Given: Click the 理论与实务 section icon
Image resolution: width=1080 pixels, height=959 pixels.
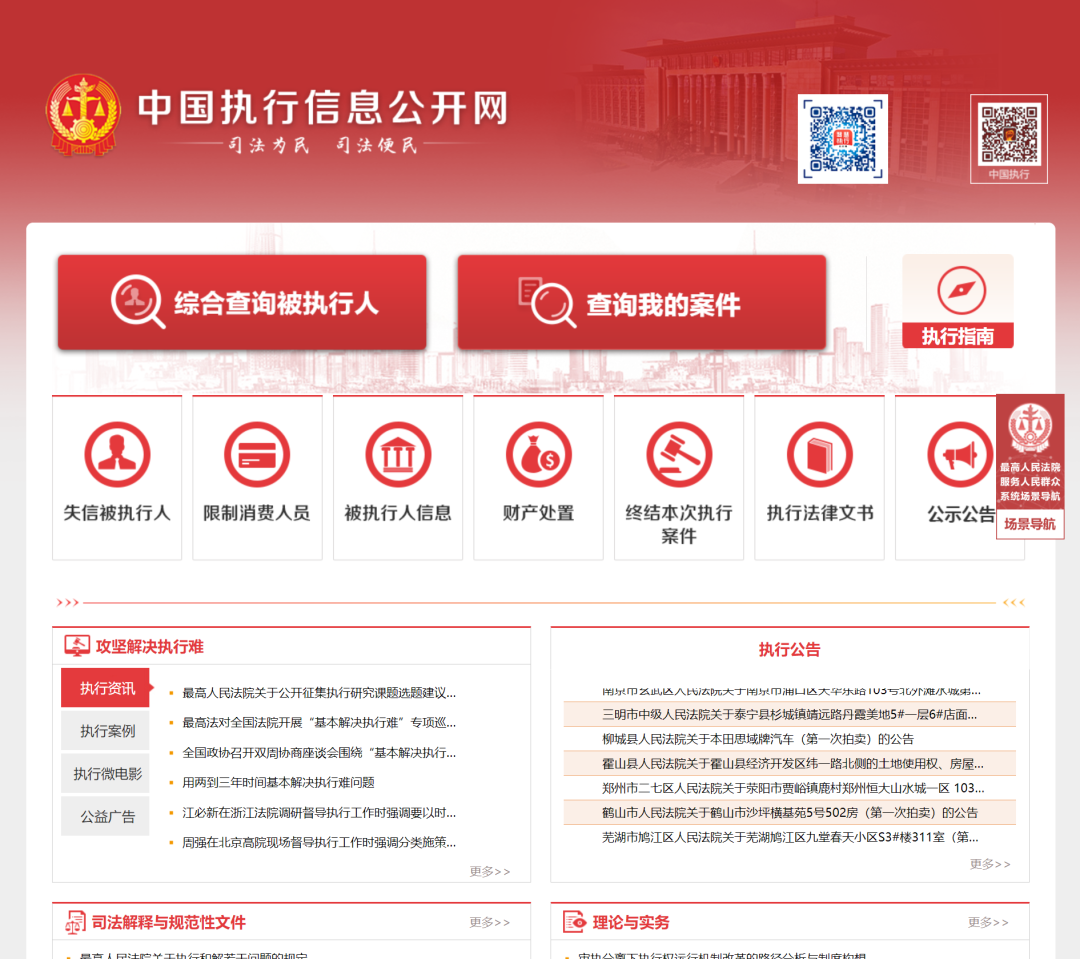Looking at the screenshot, I should tap(574, 922).
